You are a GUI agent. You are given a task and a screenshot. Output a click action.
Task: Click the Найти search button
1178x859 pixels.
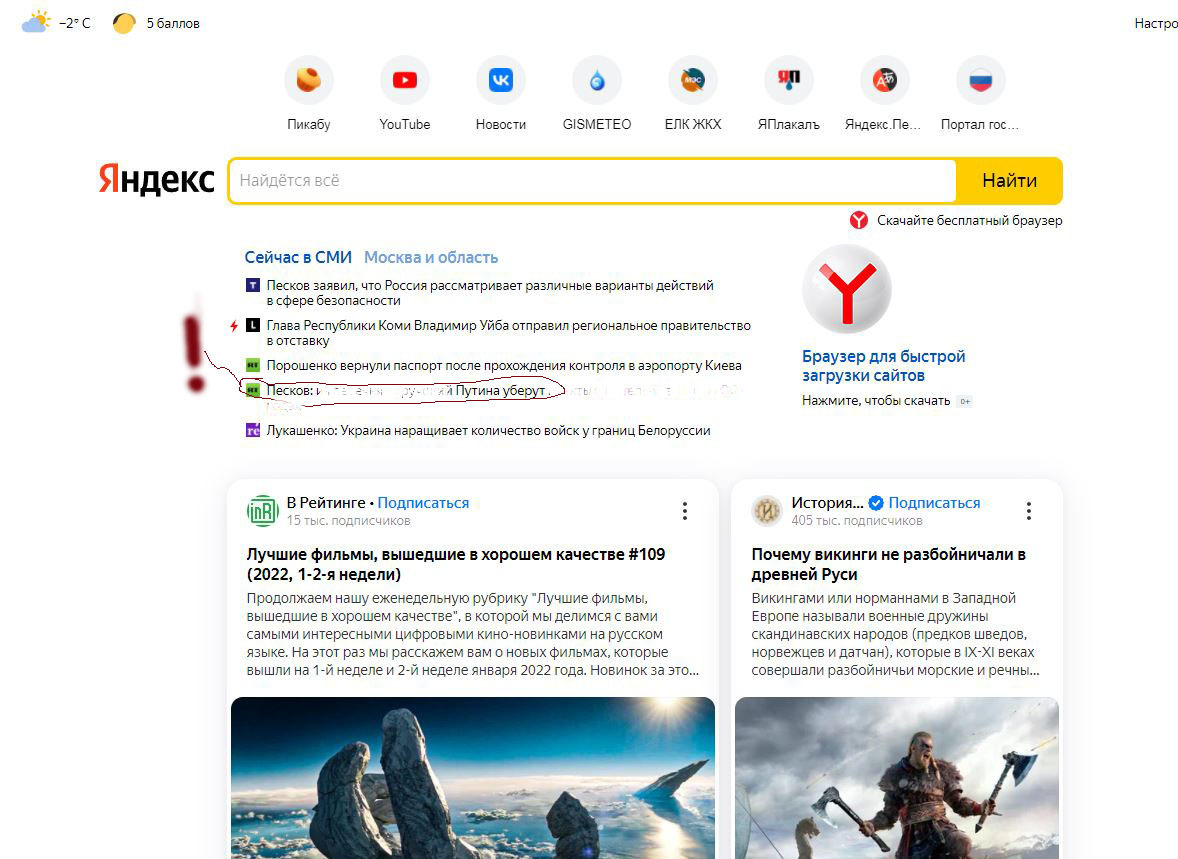(x=1009, y=180)
